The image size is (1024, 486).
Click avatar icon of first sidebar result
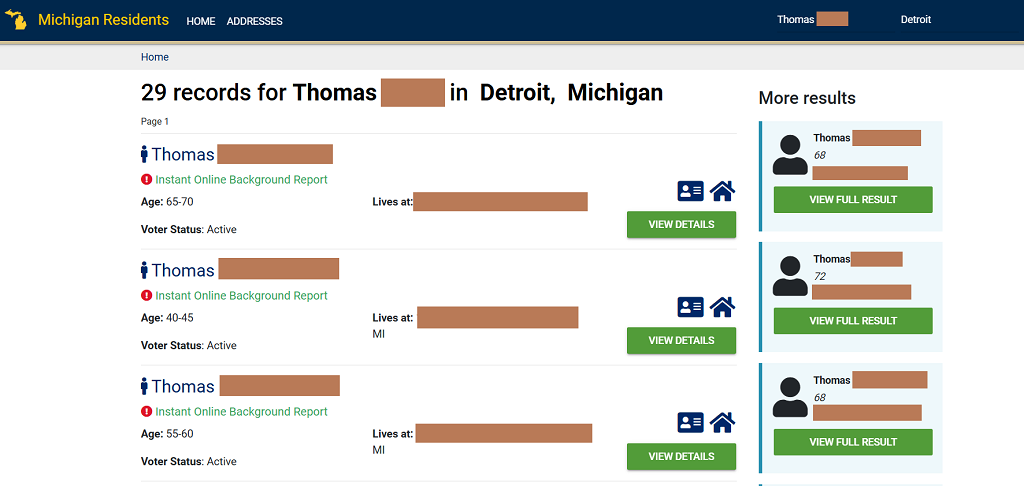pos(790,155)
